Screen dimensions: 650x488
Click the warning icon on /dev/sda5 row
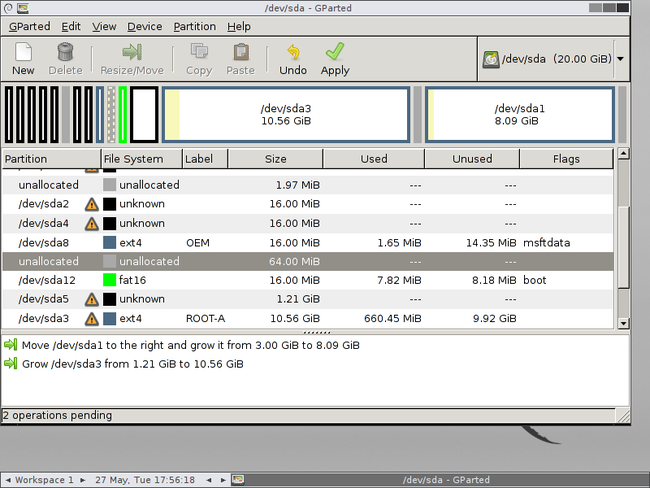pos(92,300)
